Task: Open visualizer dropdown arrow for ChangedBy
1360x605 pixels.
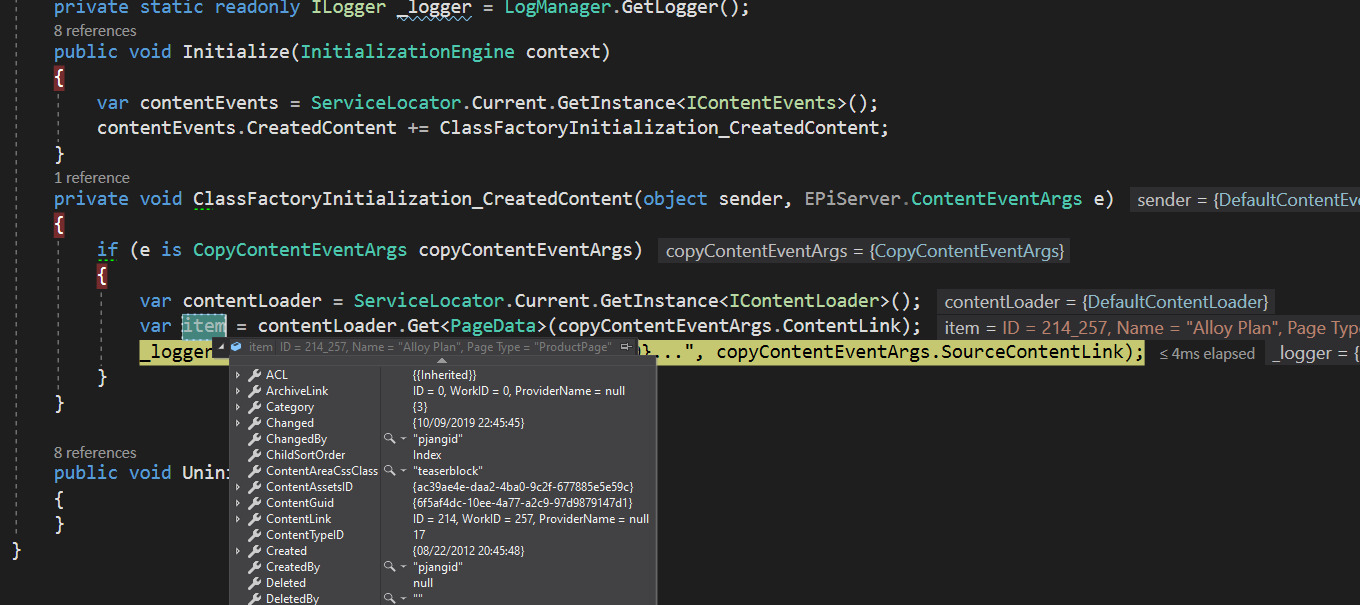Action: coord(403,439)
